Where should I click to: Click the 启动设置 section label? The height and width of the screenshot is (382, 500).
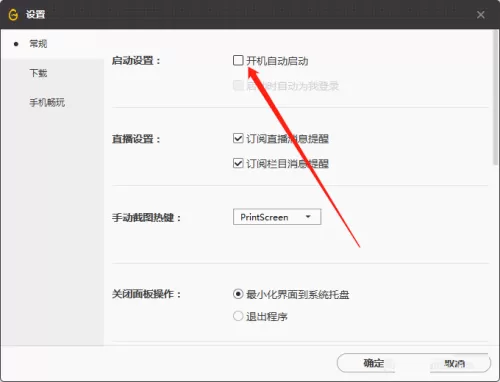pos(136,61)
